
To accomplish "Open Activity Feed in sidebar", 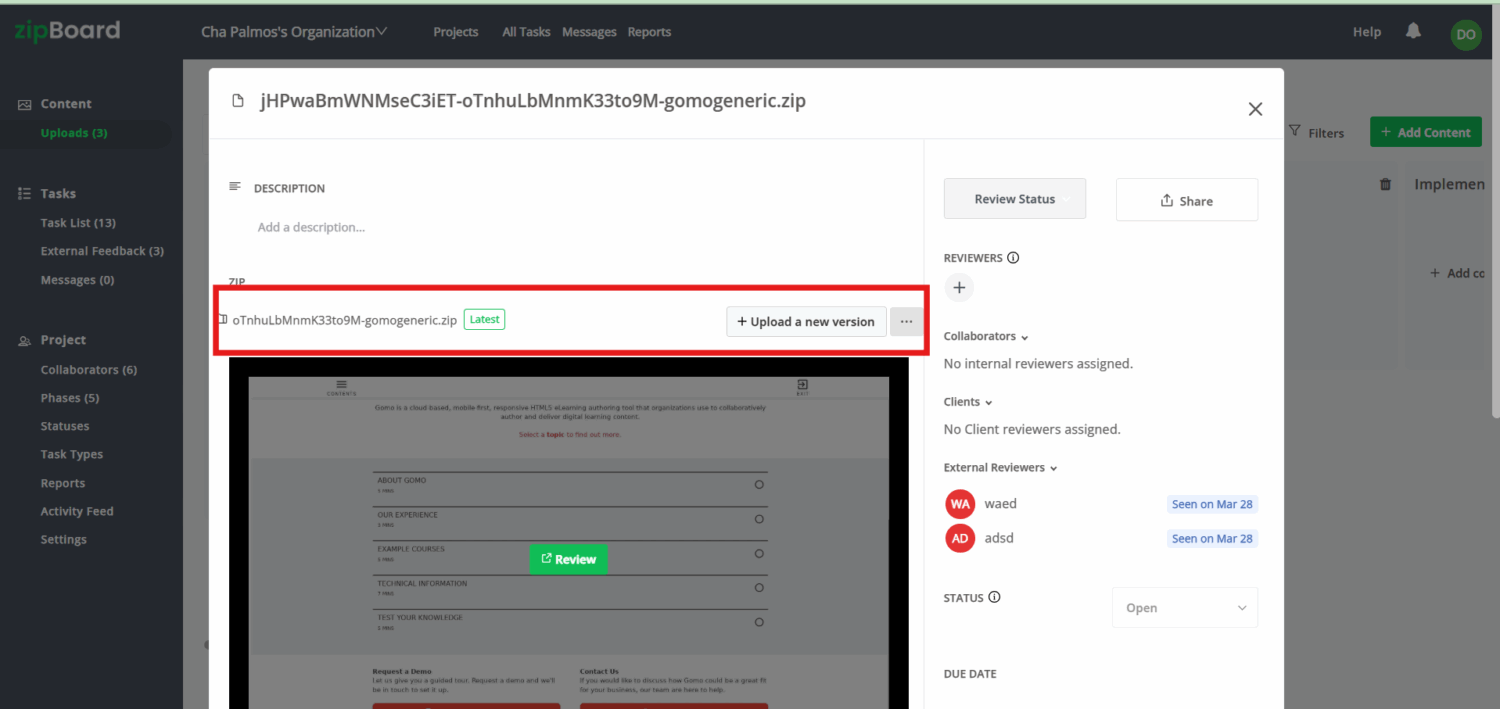I will pyautogui.click(x=77, y=511).
